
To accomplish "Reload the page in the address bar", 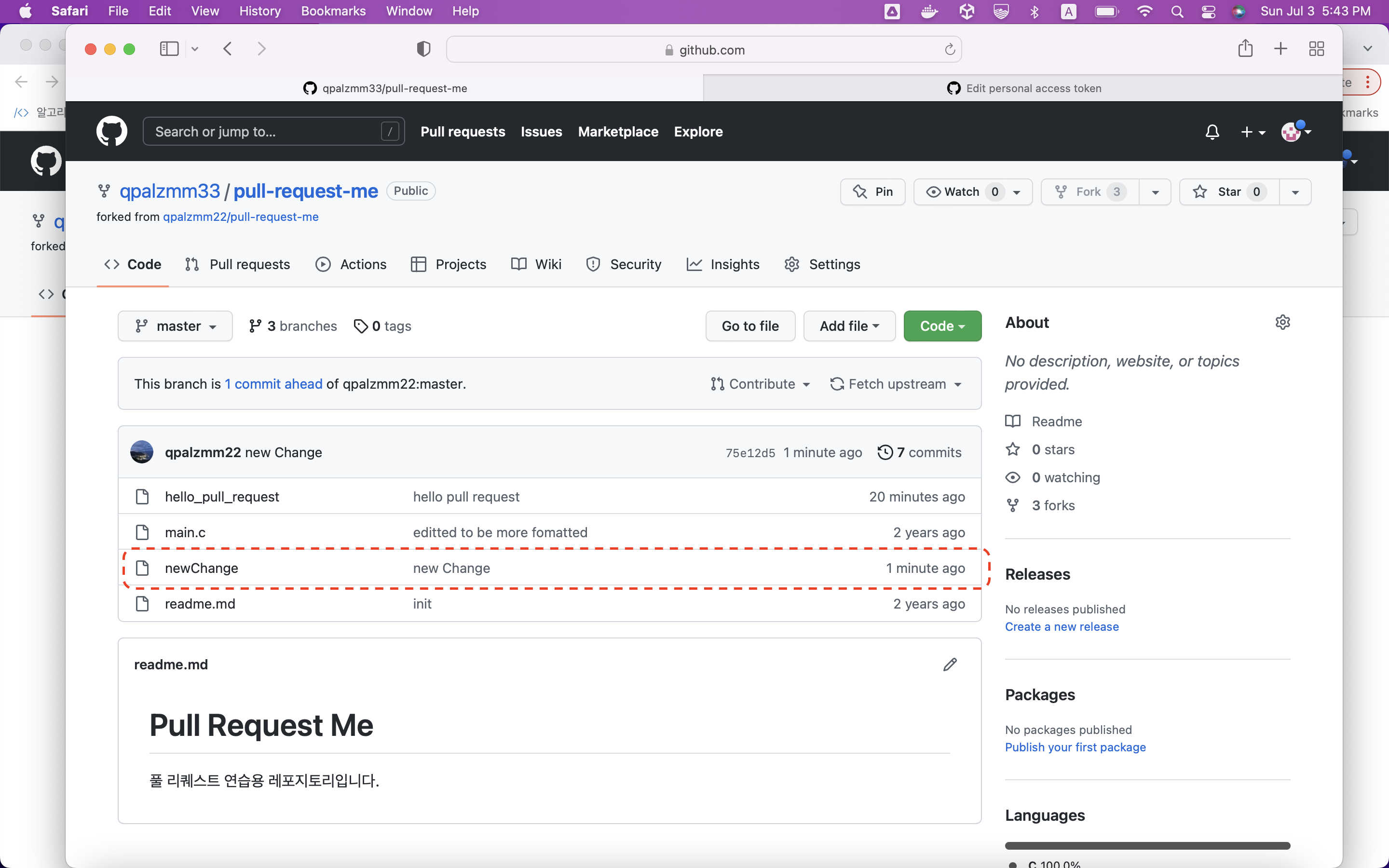I will 949,49.
